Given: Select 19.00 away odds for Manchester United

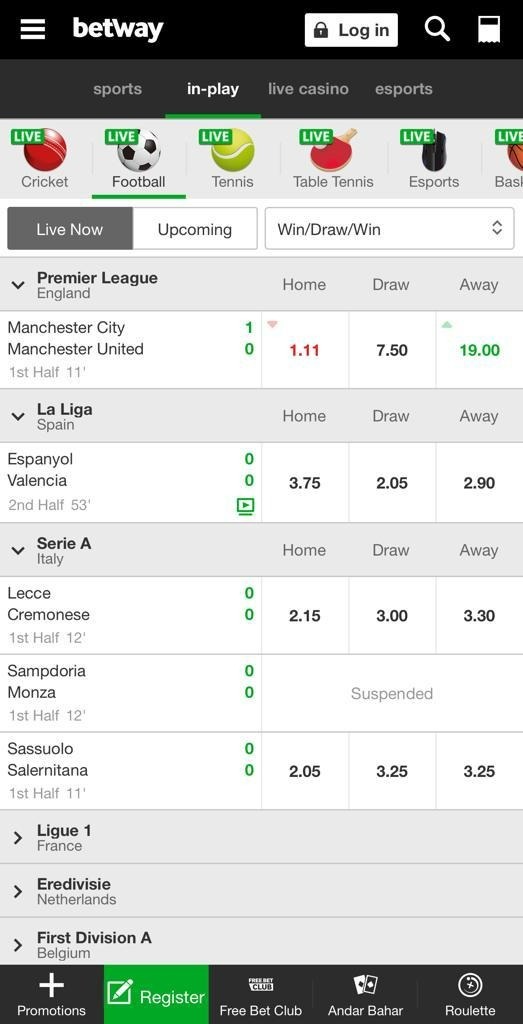Looking at the screenshot, I should [x=479, y=350].
